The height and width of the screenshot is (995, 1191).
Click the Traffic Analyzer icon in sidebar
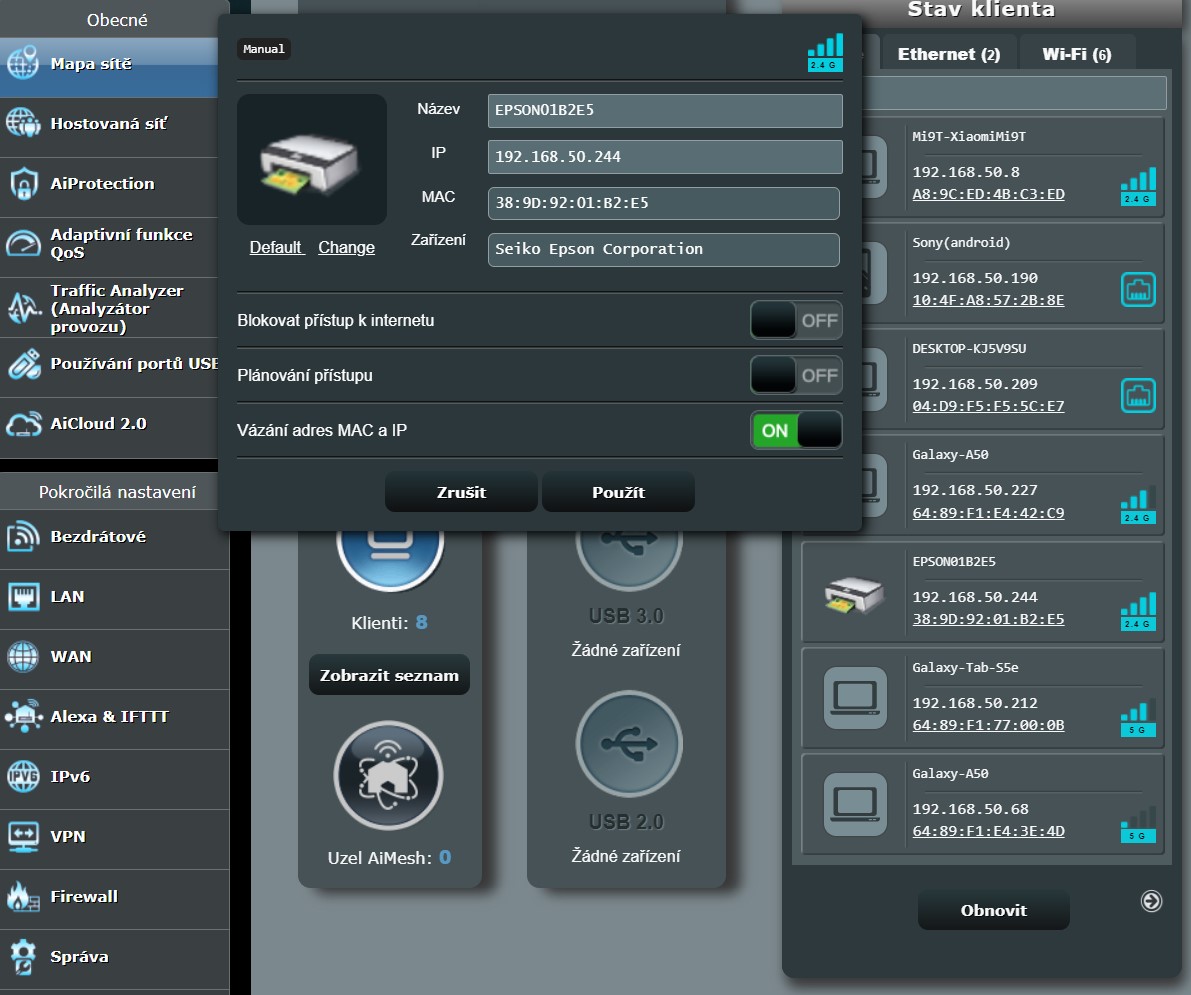click(x=23, y=308)
